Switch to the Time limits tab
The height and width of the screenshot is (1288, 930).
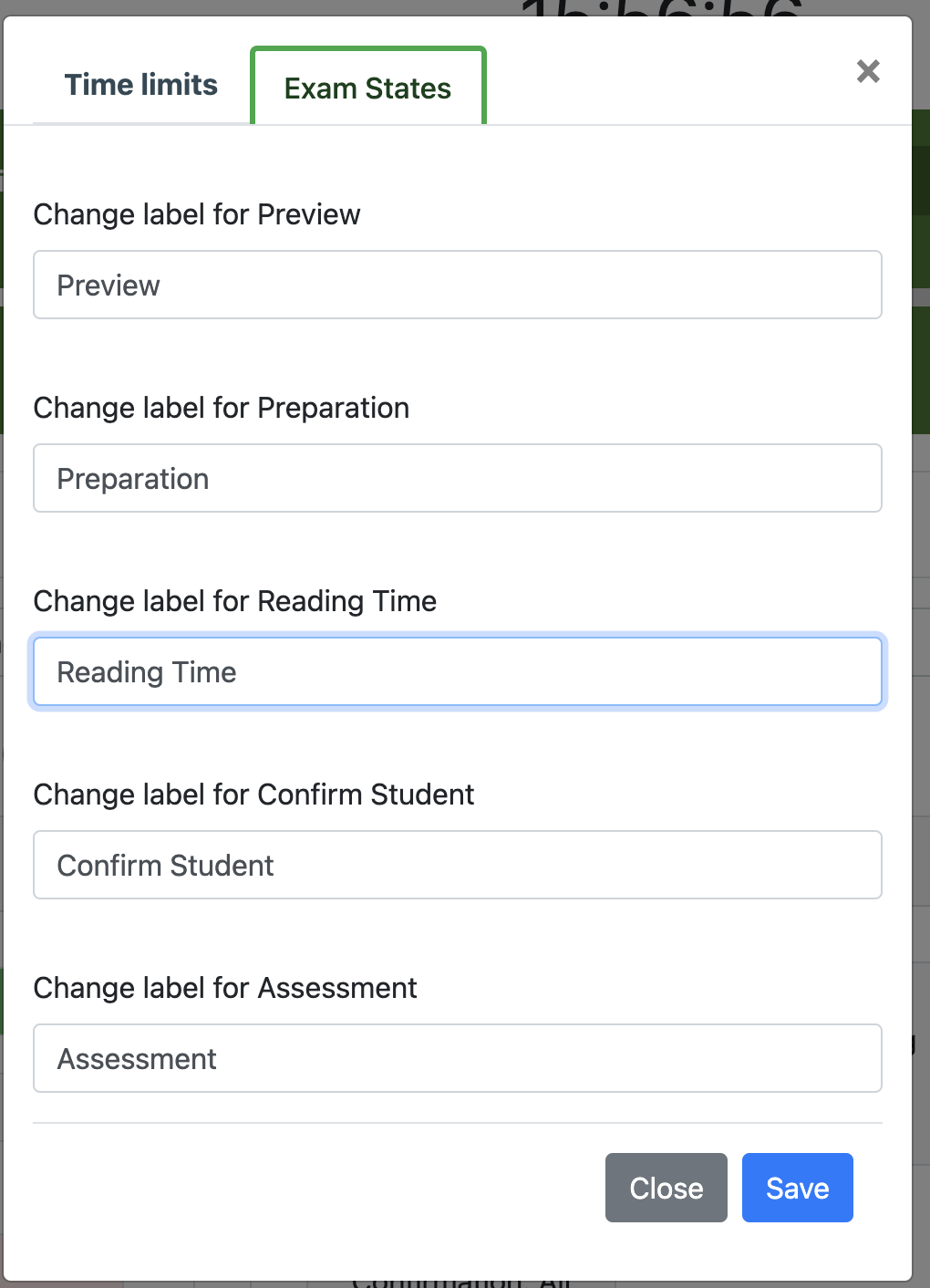(141, 85)
